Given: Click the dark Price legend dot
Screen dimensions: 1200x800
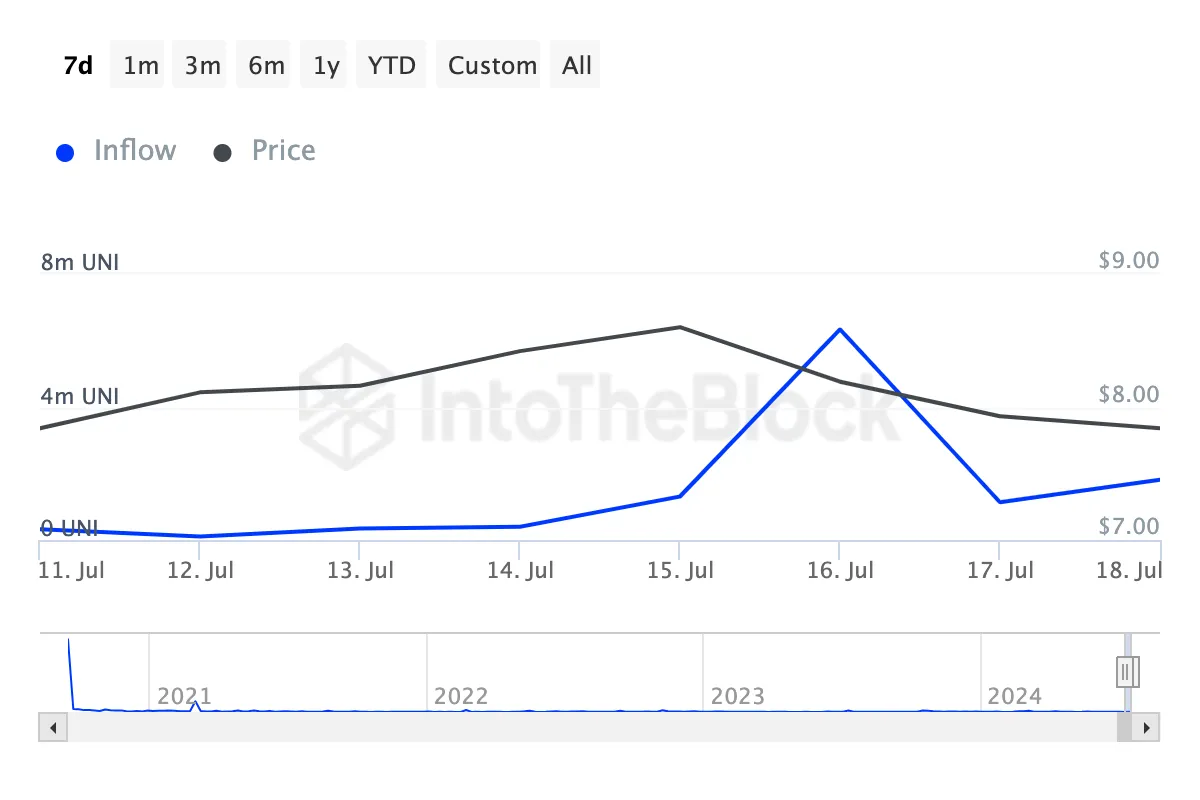Looking at the screenshot, I should click(223, 153).
